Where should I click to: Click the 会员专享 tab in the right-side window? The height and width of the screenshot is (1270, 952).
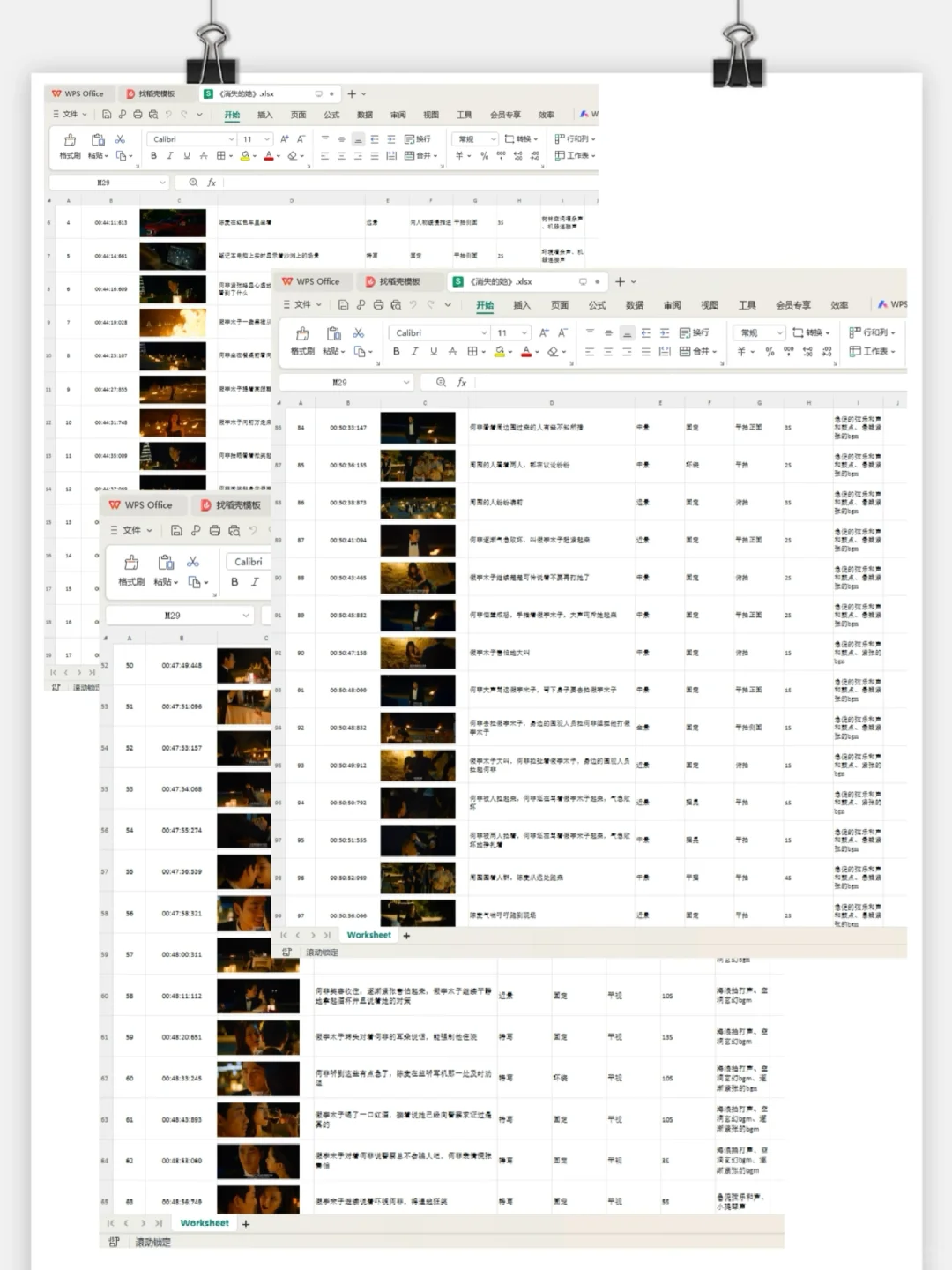click(x=793, y=305)
